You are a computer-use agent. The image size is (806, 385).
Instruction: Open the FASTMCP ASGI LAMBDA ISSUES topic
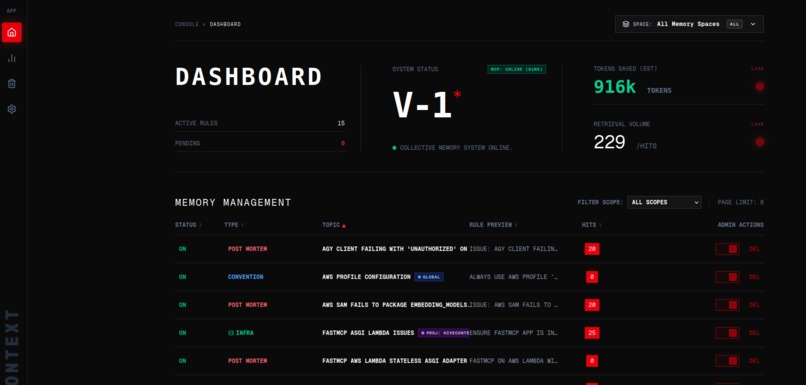(368, 333)
